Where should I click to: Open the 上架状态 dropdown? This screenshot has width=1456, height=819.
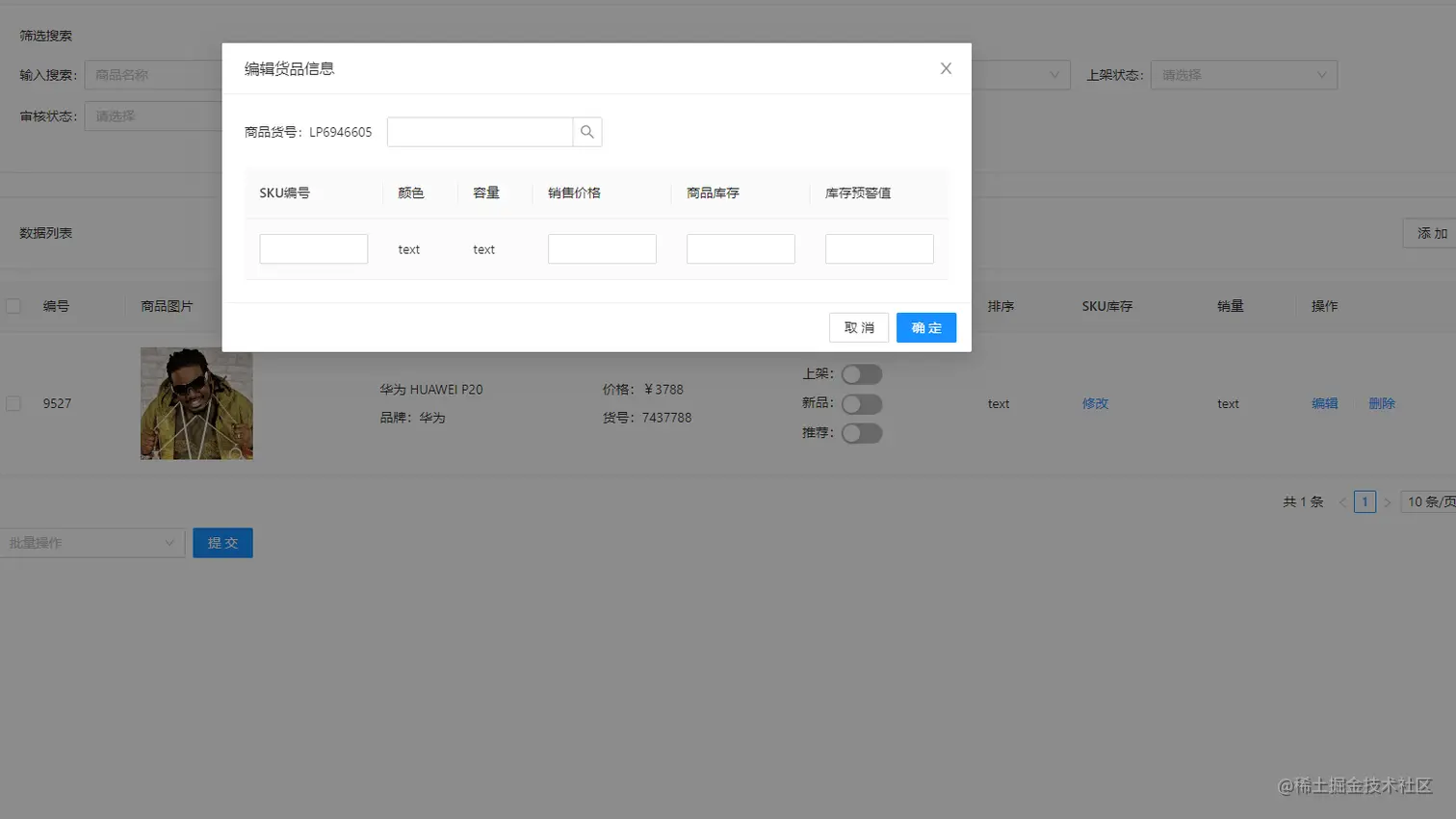click(x=1244, y=75)
